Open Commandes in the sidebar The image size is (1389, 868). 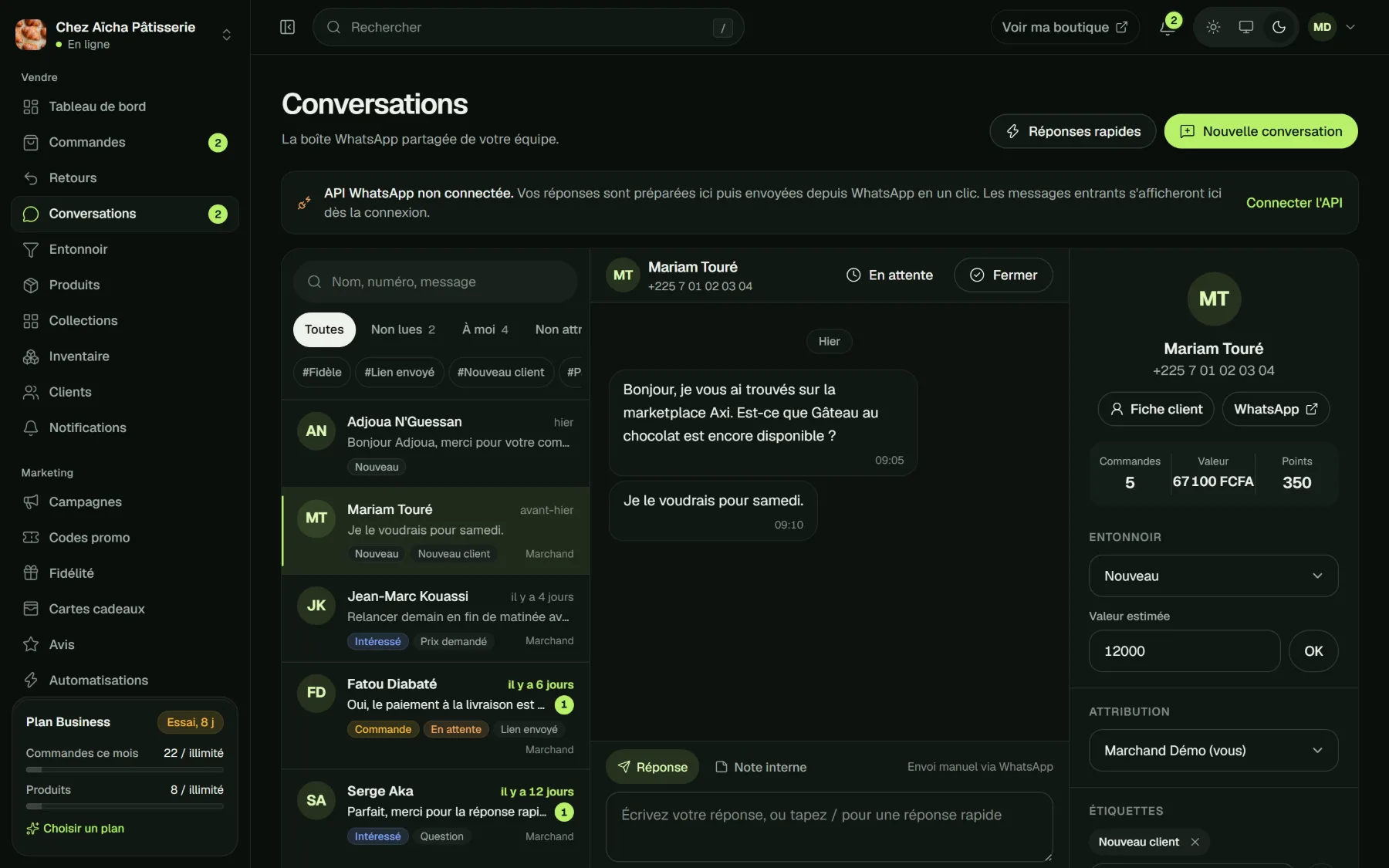tap(125, 142)
